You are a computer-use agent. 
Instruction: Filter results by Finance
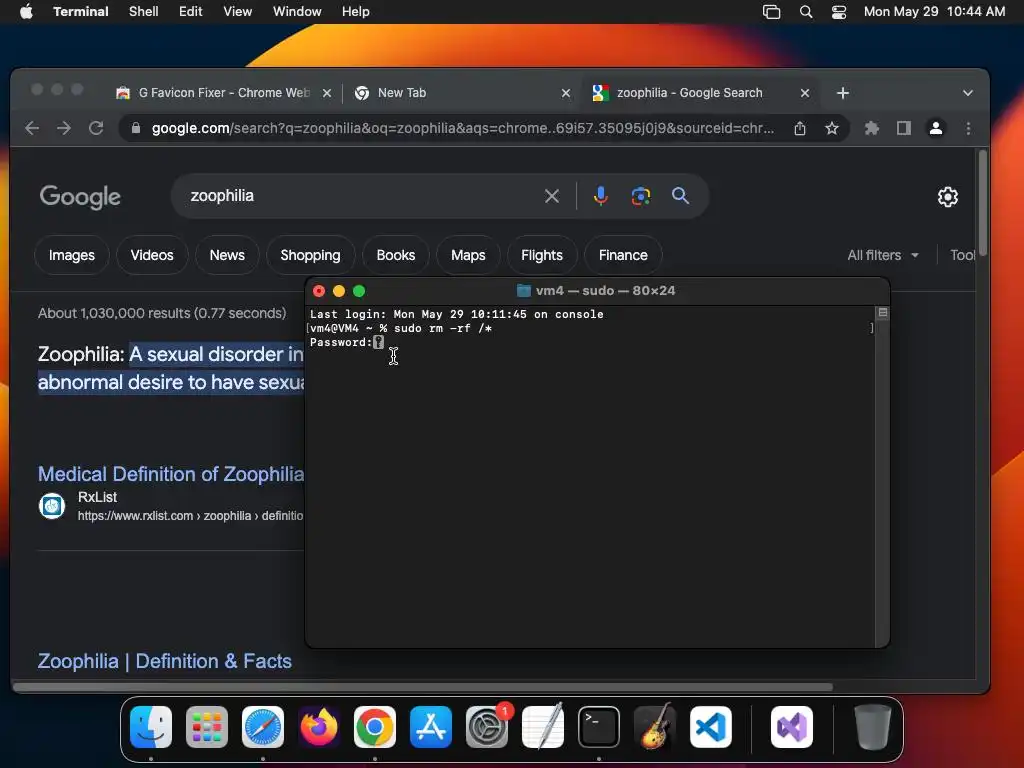623,255
